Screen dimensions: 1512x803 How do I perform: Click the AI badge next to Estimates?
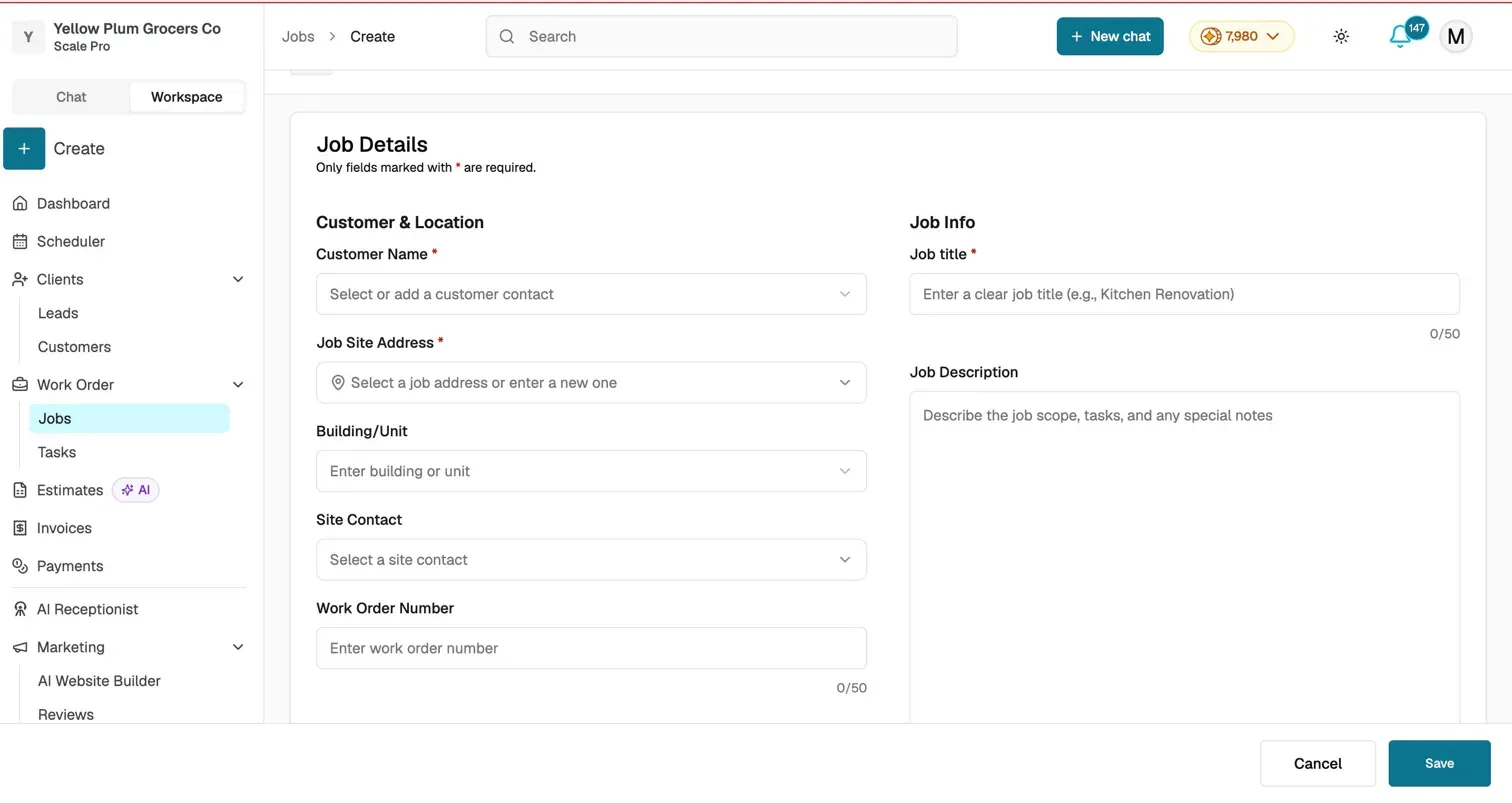(135, 491)
